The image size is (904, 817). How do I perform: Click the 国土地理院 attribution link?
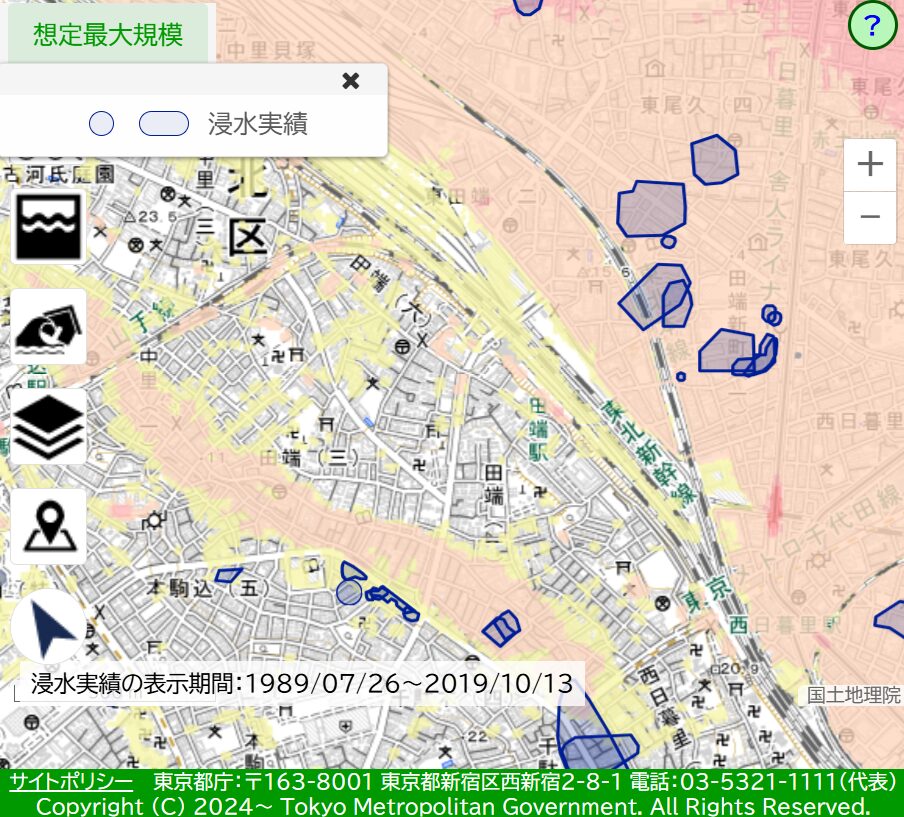point(853,695)
